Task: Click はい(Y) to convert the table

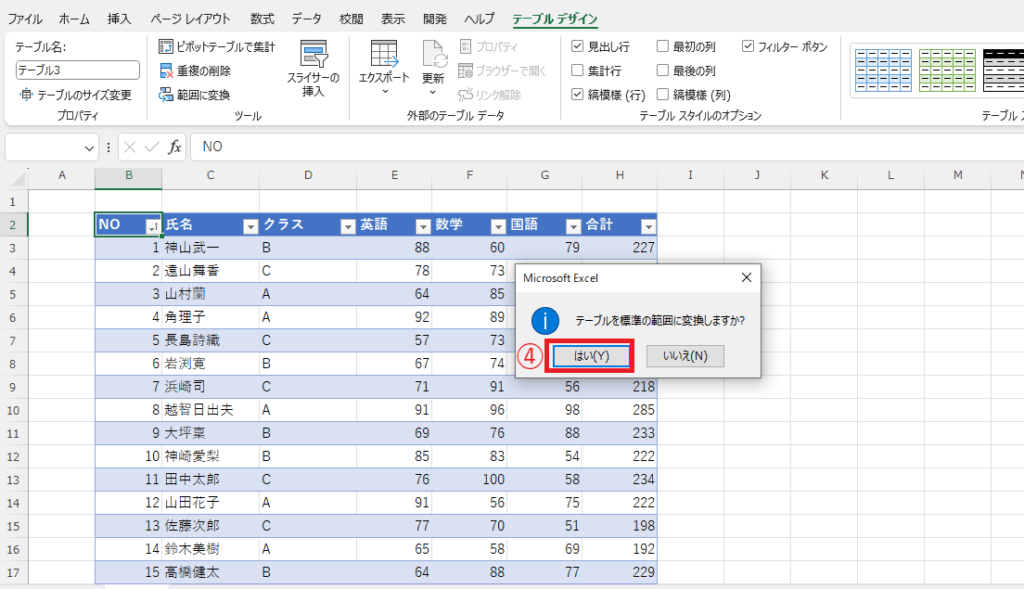Action: tap(591, 356)
